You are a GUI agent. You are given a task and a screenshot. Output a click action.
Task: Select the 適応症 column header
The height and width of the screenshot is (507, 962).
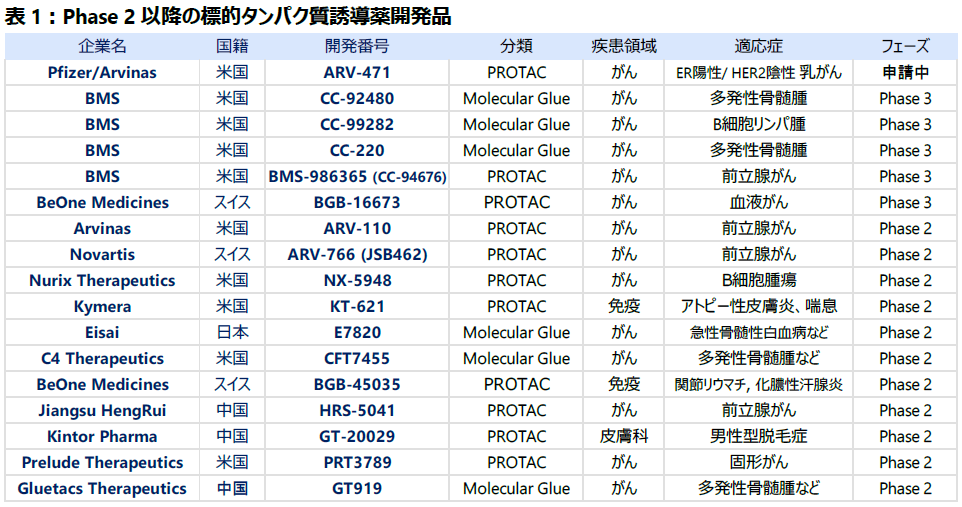[758, 47]
